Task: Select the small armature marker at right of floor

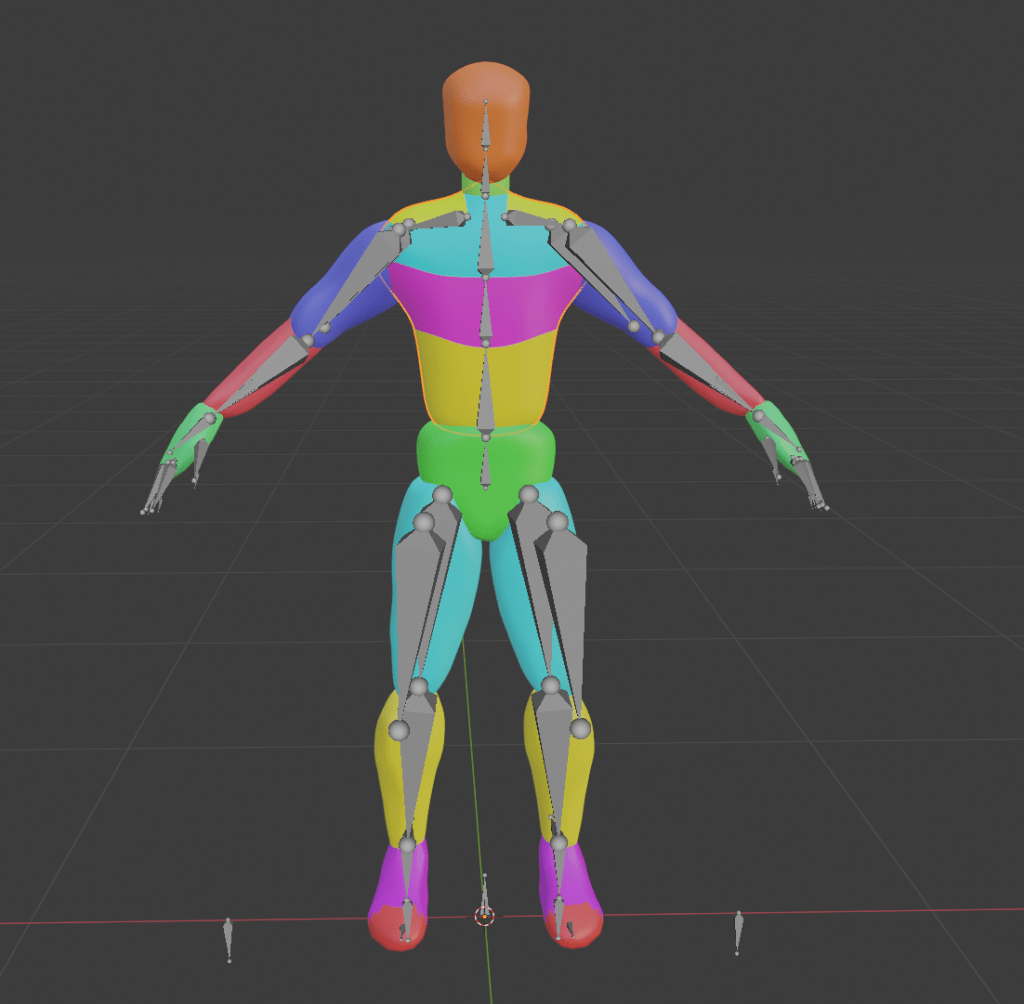Action: [738, 931]
